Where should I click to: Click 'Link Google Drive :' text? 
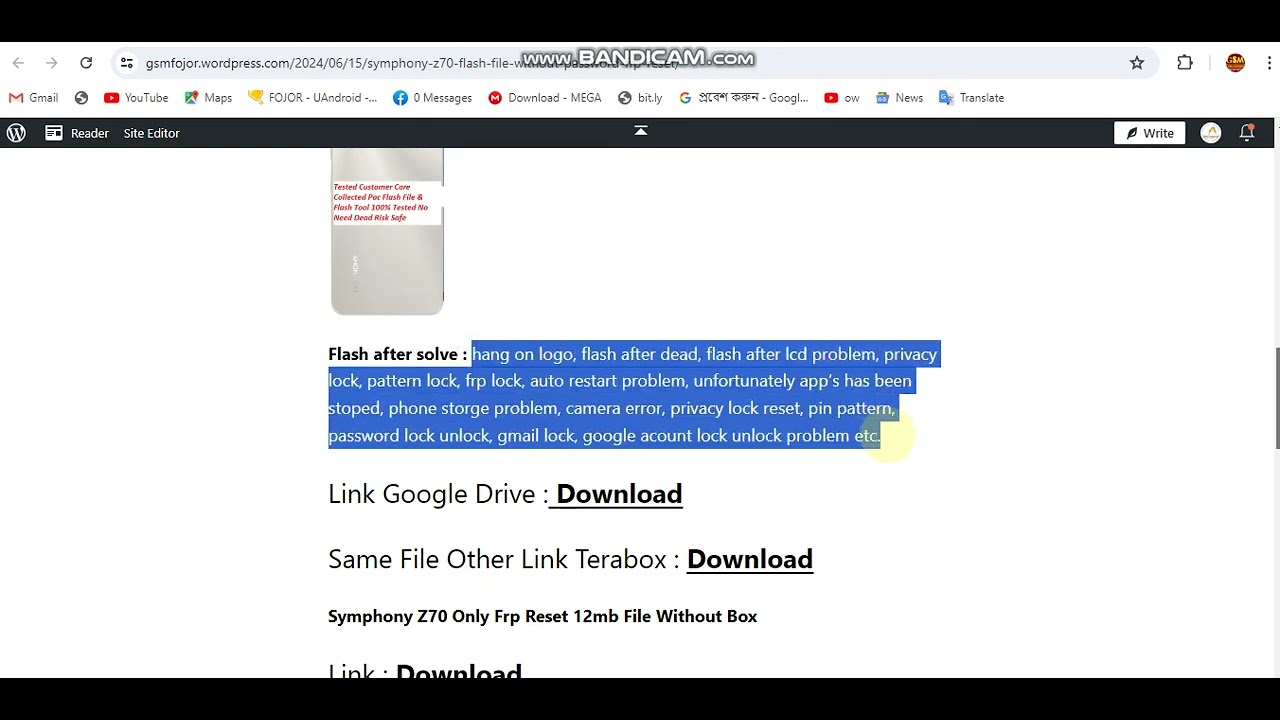click(x=438, y=494)
